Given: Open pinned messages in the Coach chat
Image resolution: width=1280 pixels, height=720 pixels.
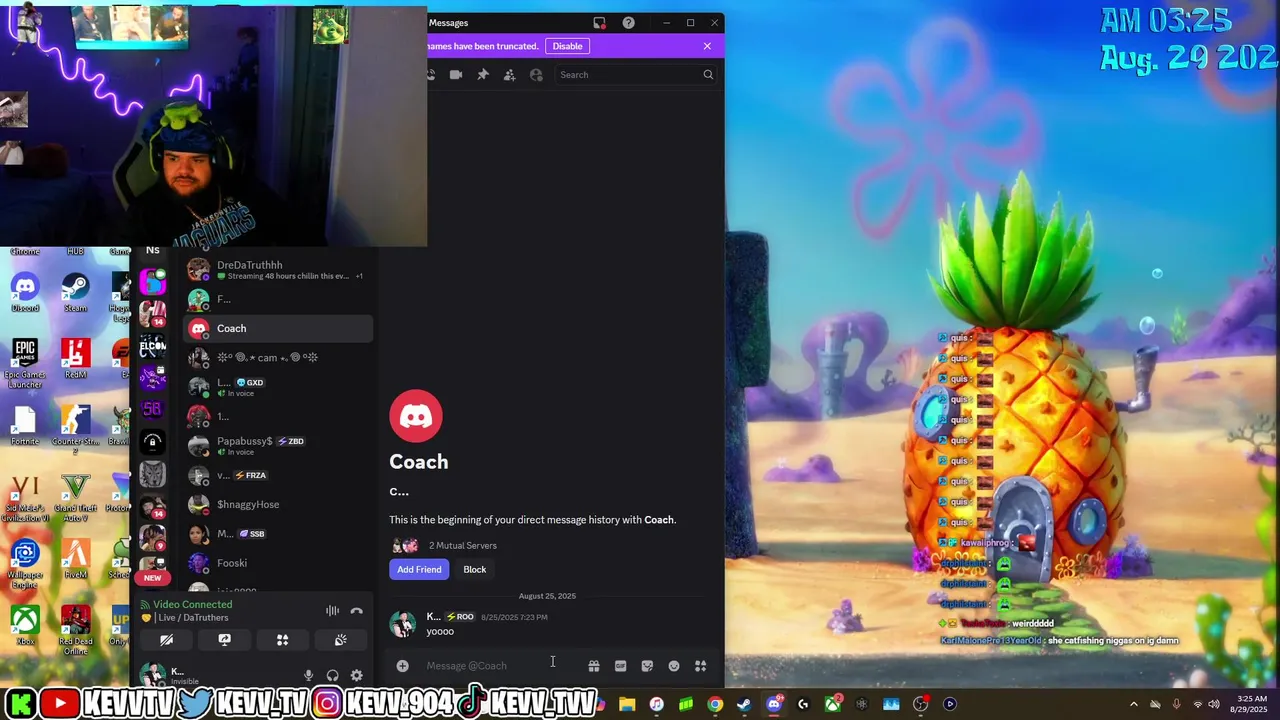Looking at the screenshot, I should click(x=483, y=75).
